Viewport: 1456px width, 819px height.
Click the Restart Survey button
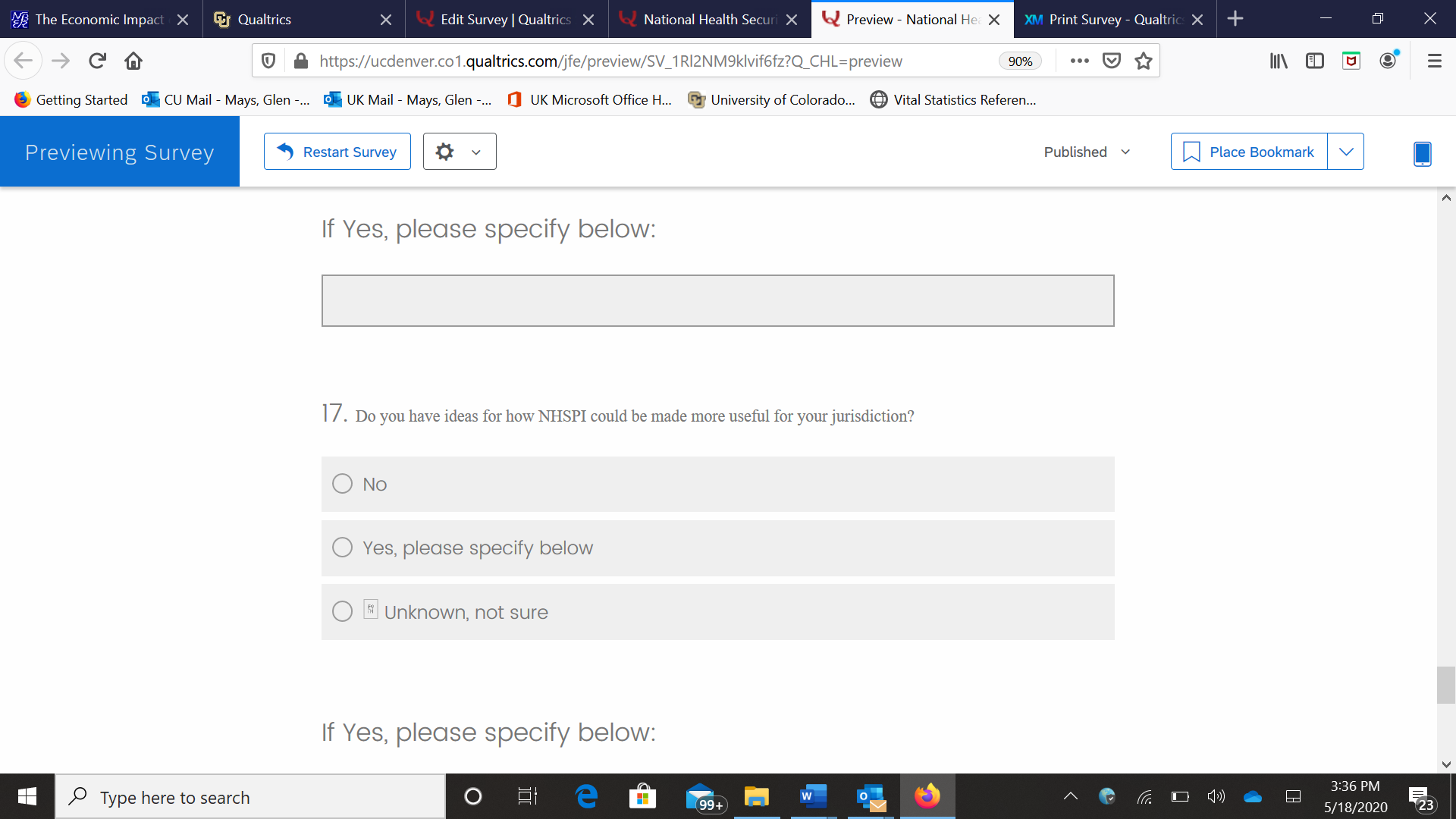(x=337, y=152)
